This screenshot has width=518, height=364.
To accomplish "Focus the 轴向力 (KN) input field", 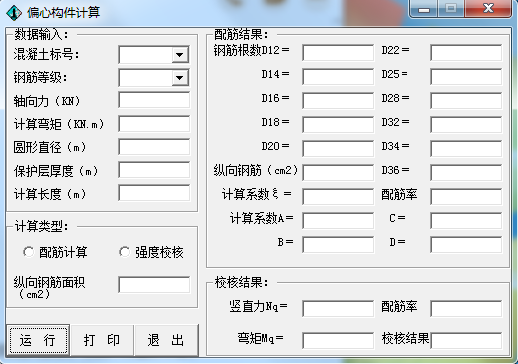I will click(x=154, y=100).
